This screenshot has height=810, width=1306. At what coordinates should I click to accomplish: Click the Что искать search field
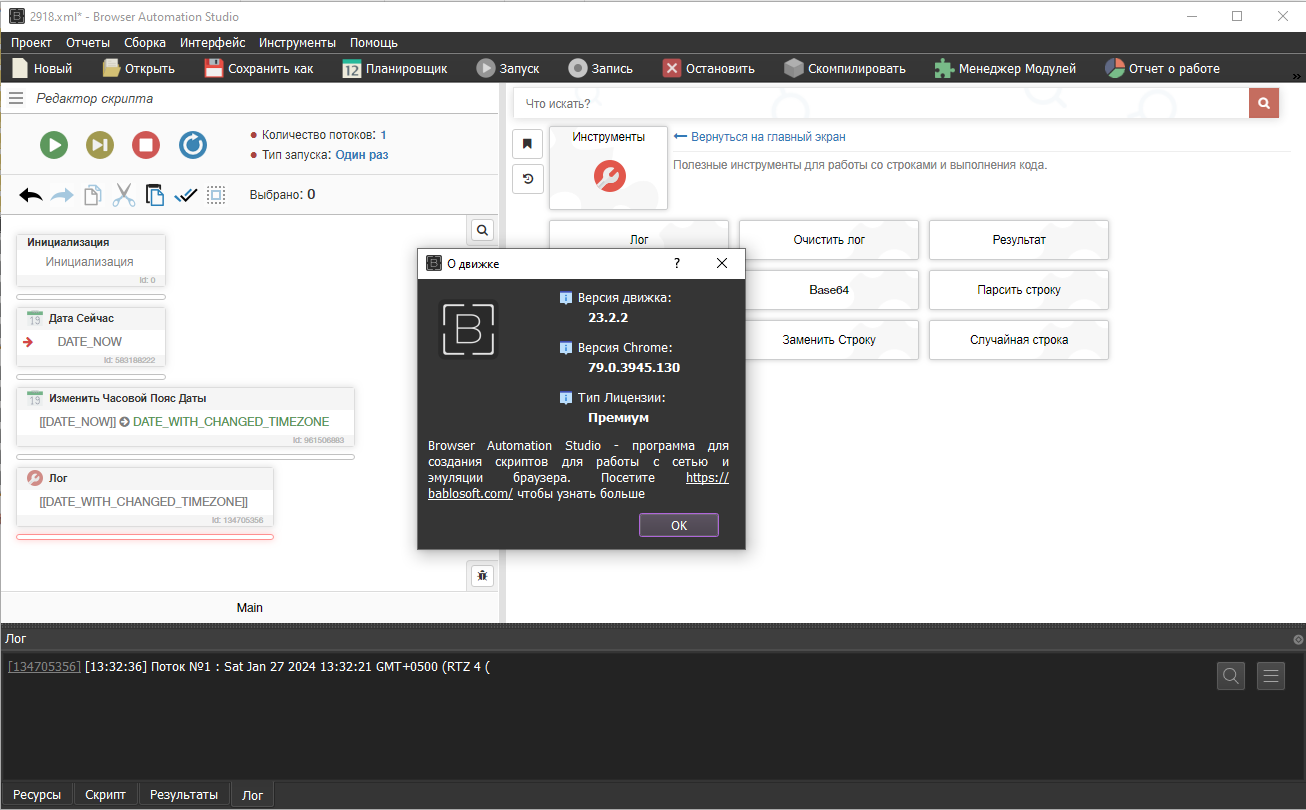(x=880, y=103)
